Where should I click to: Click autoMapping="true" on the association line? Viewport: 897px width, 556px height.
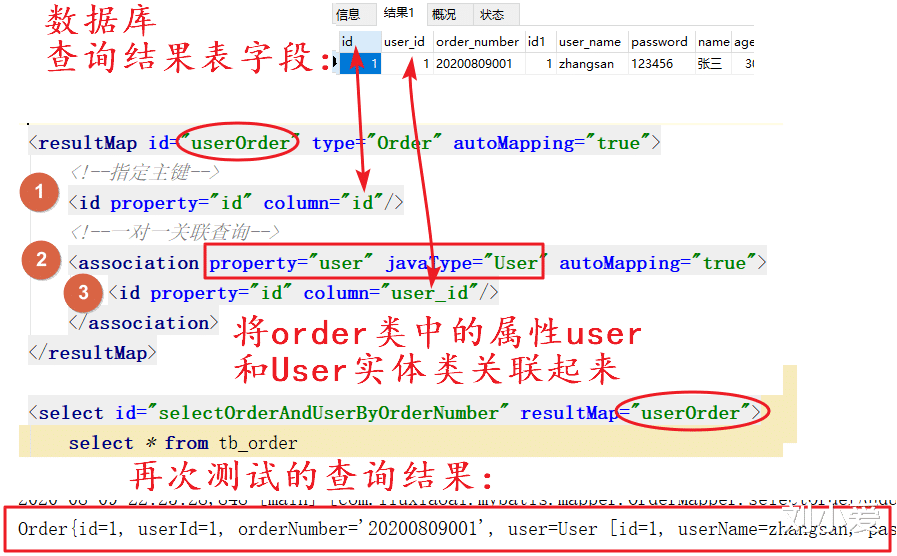pos(658,263)
